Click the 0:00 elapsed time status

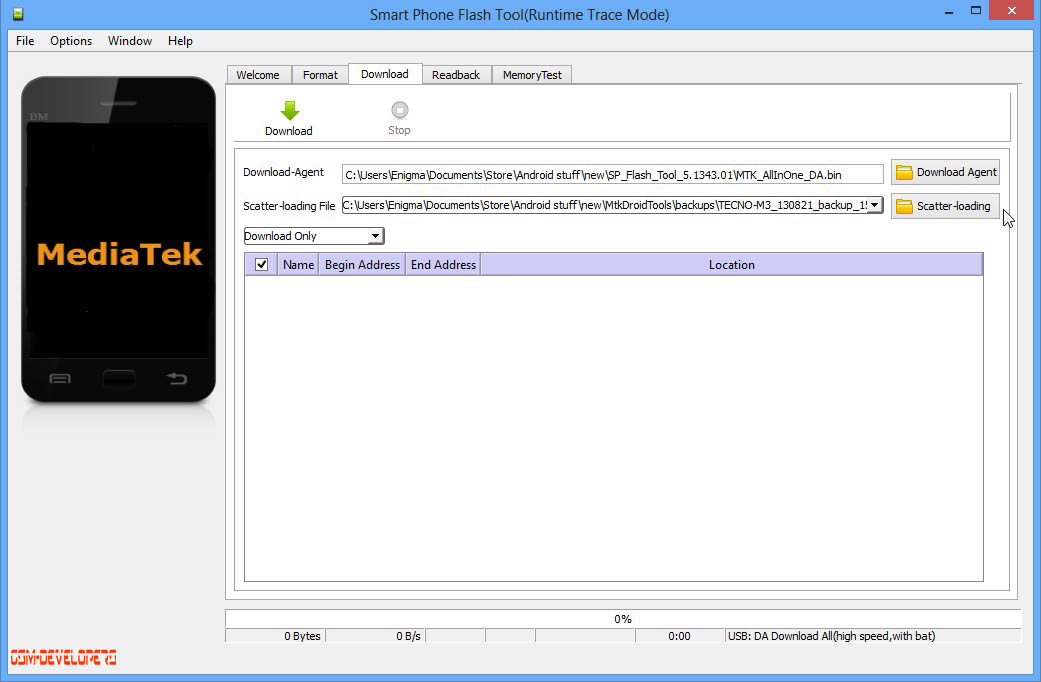pos(679,636)
